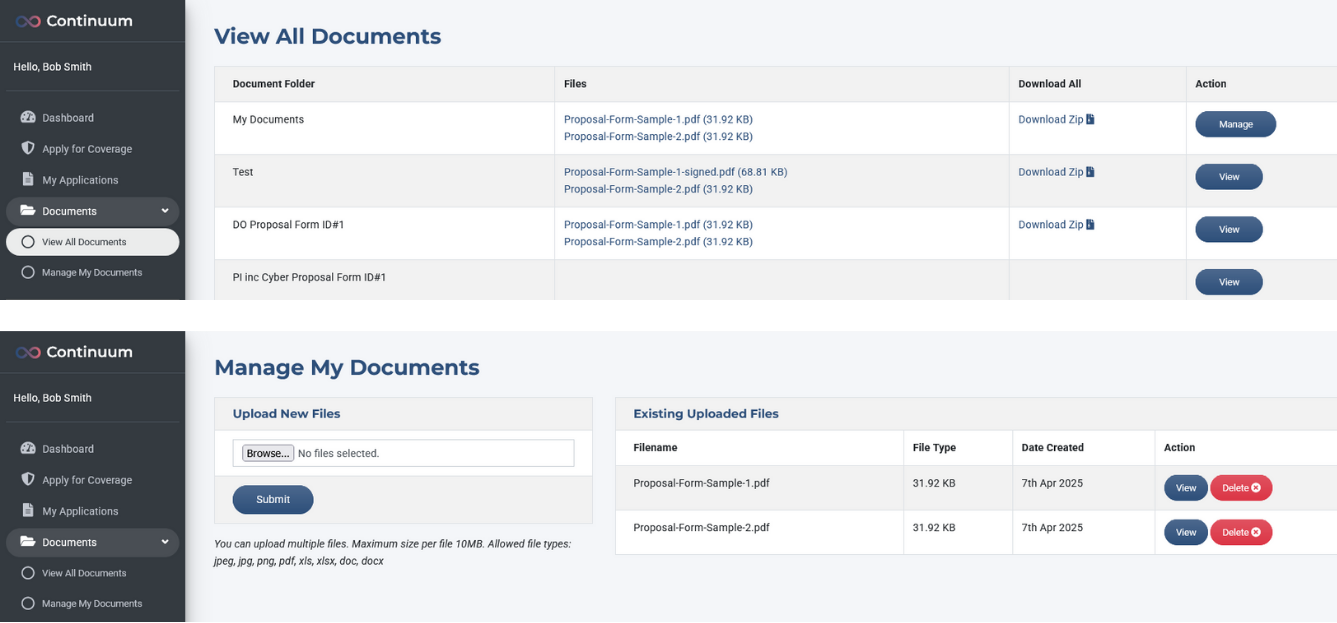1337x623 pixels.
Task: Click View button for PI inc Cyber Proposal Form ID#1
Action: pyautogui.click(x=1229, y=282)
